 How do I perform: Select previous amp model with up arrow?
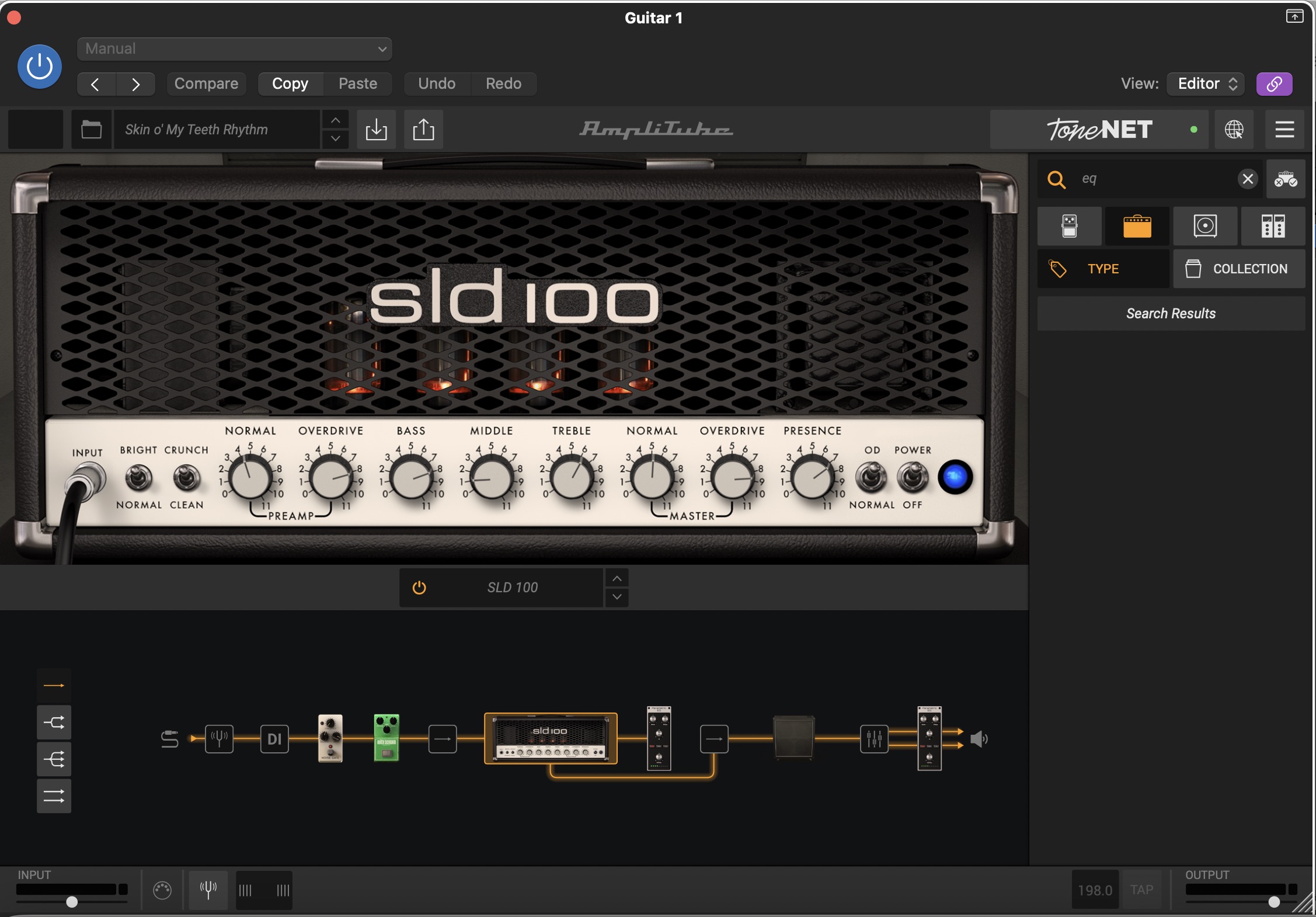click(x=617, y=578)
